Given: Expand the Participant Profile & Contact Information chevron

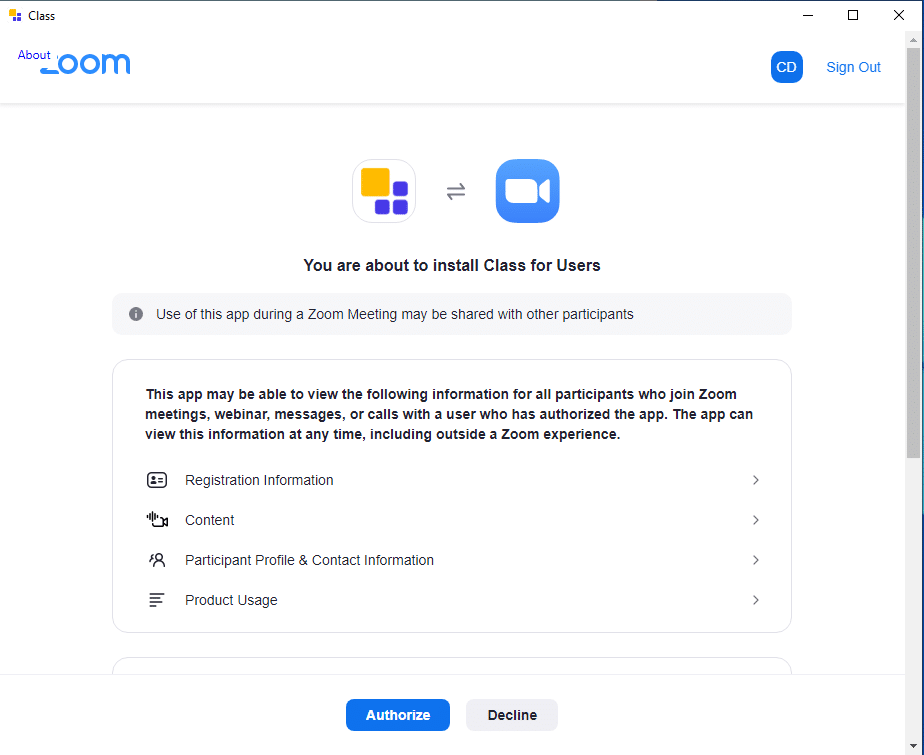Looking at the screenshot, I should tap(755, 560).
